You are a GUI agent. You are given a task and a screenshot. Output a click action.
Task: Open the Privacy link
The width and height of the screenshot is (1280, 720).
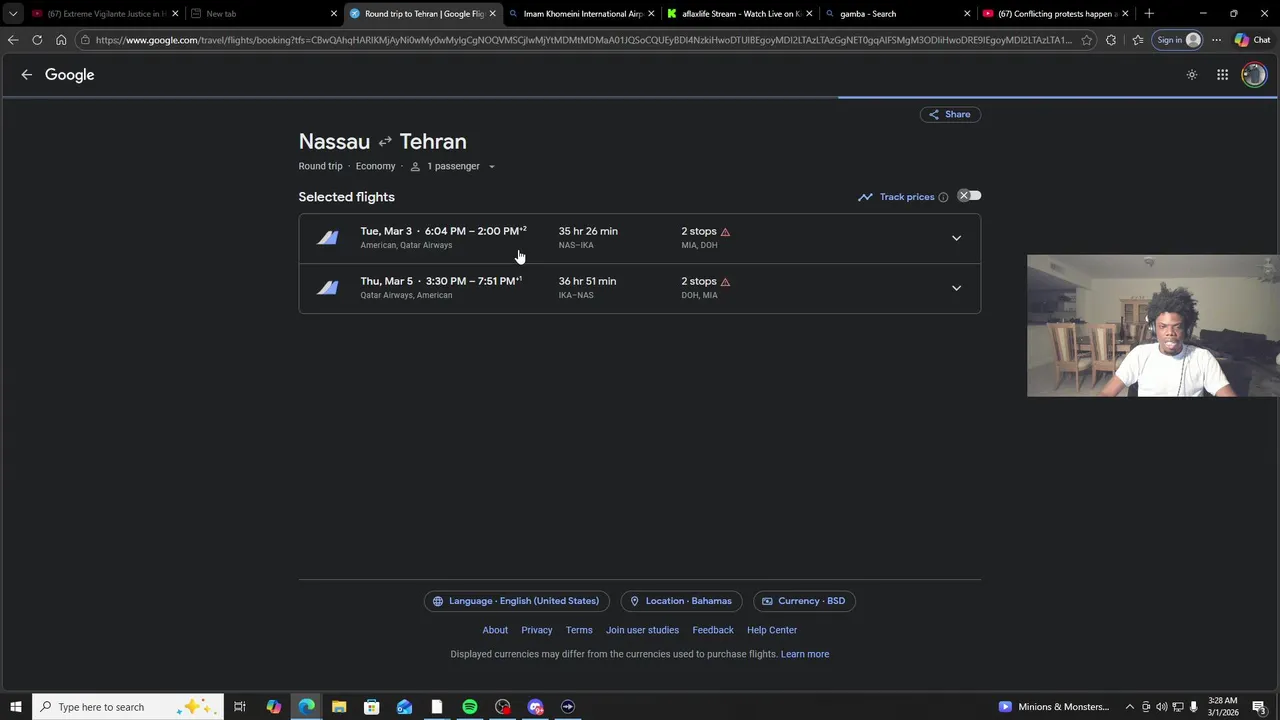537,630
